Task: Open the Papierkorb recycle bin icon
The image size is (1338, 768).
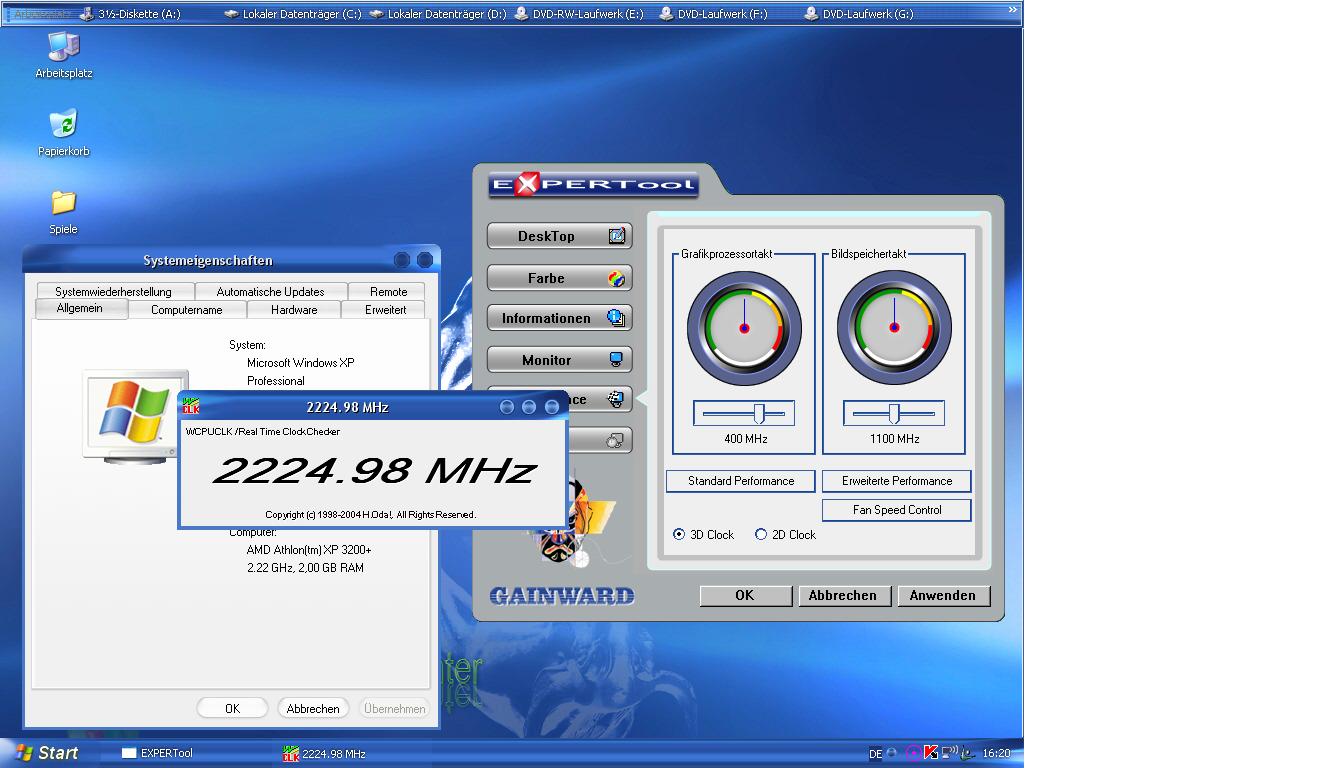Action: tap(64, 134)
